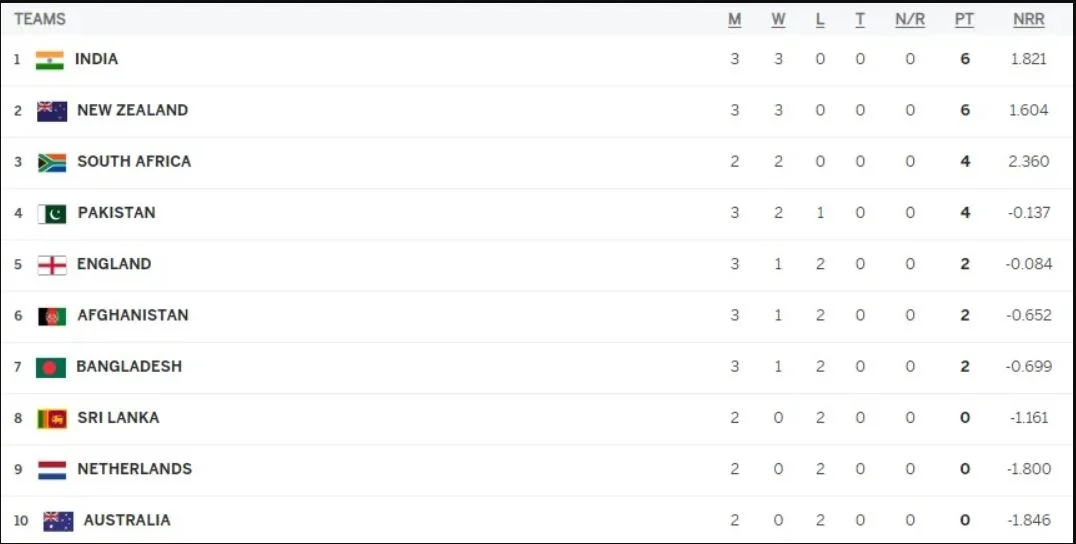The width and height of the screenshot is (1076, 544).
Task: Click the New Zealand flag icon
Action: (52, 111)
